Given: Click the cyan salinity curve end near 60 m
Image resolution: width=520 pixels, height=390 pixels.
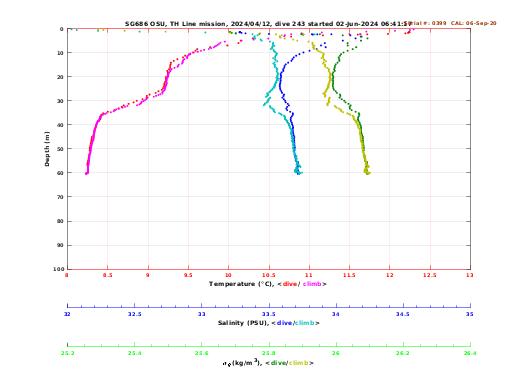Looking at the screenshot, I should click(x=298, y=172).
